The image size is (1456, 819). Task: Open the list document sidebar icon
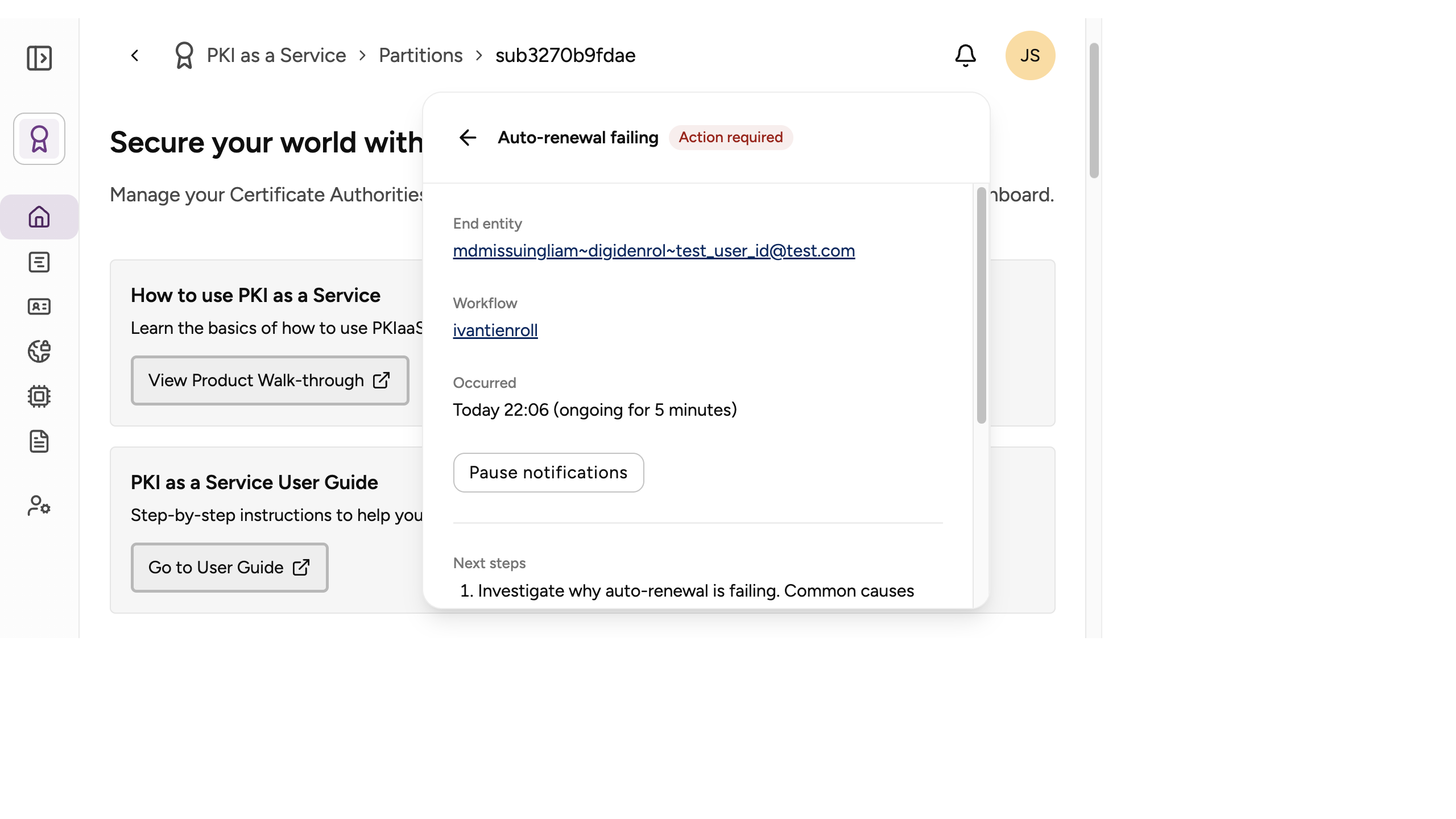(x=39, y=262)
